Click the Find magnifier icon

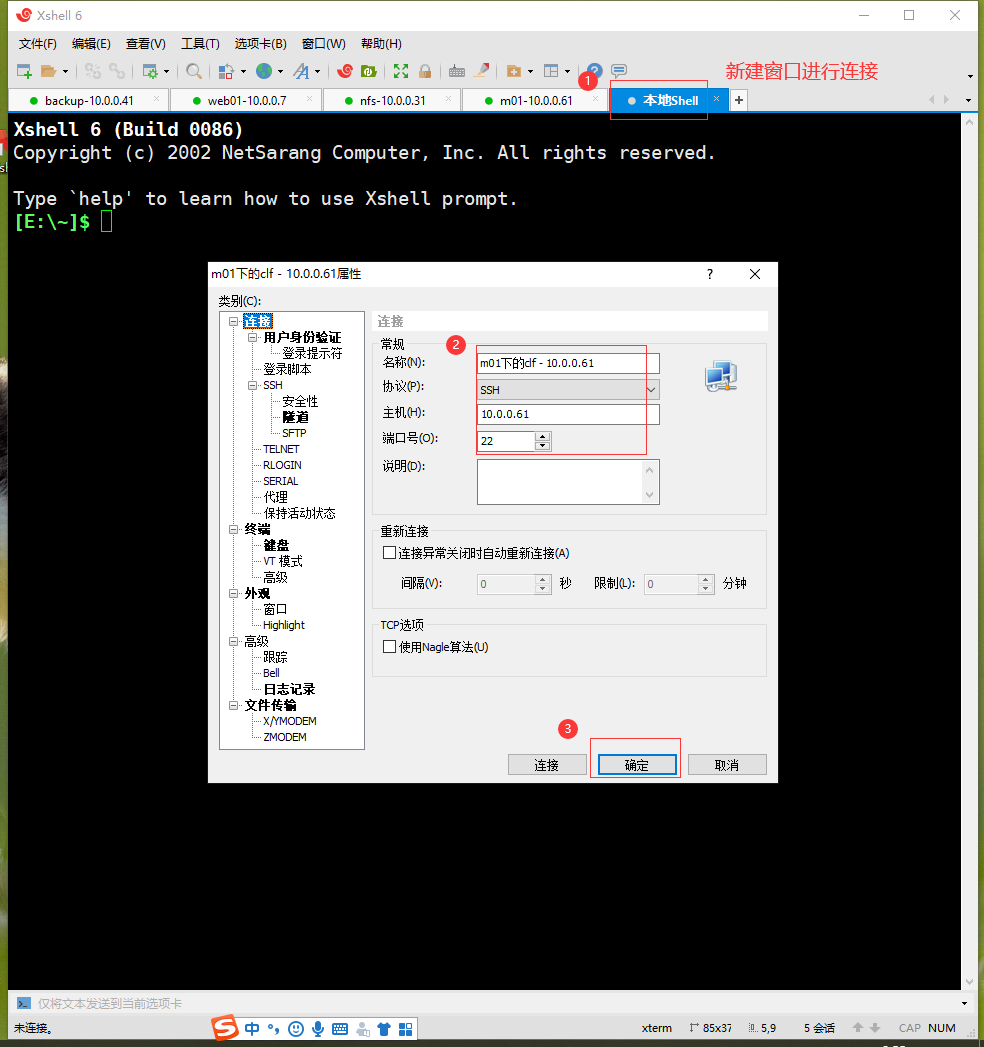pos(194,71)
